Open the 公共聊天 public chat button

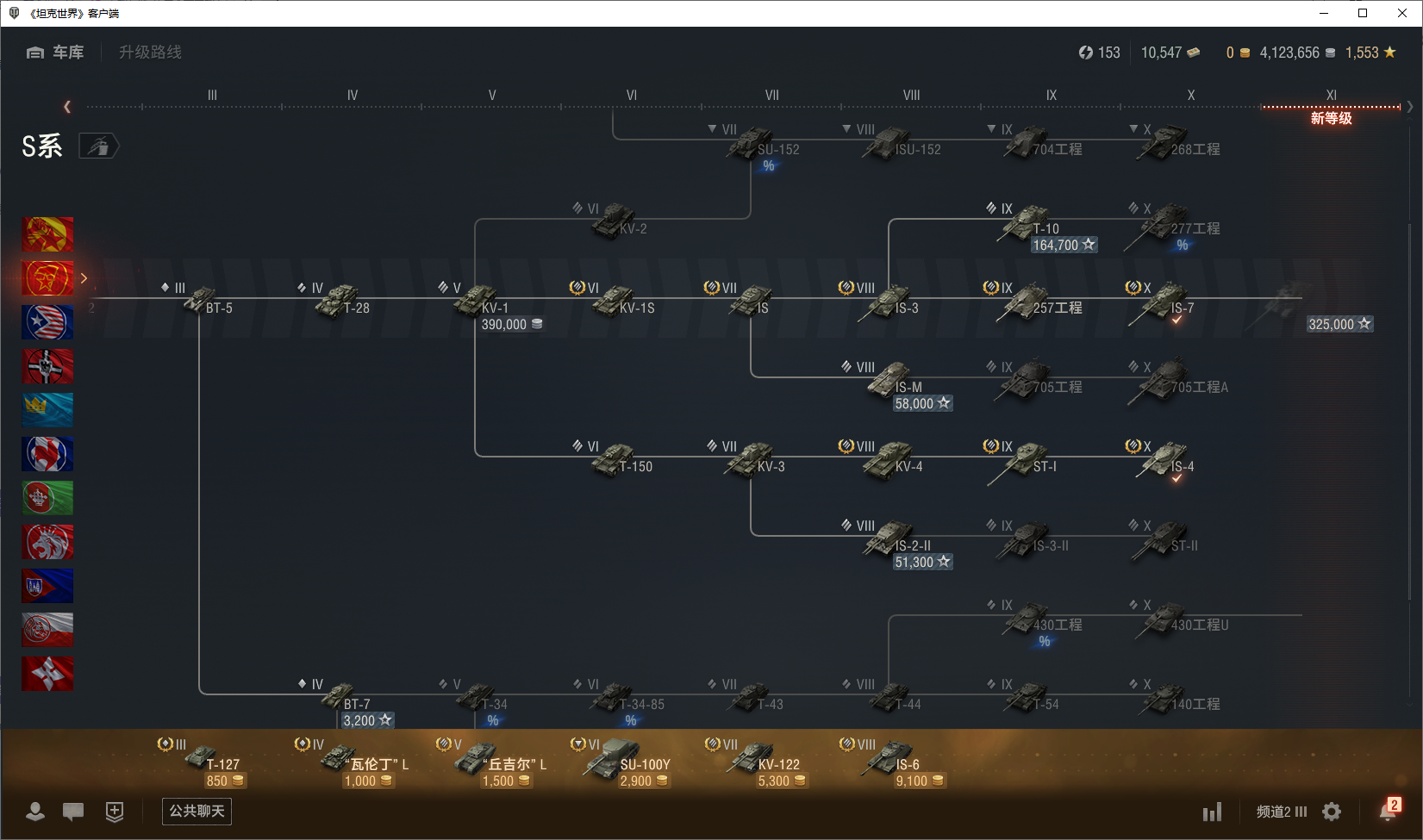pyautogui.click(x=197, y=812)
